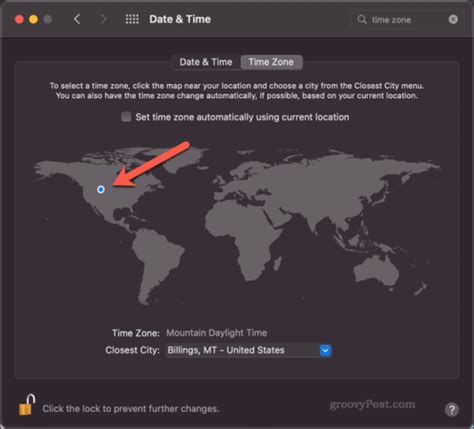Image resolution: width=474 pixels, height=429 pixels.
Task: Show all preferences grid icon
Action: (132, 19)
